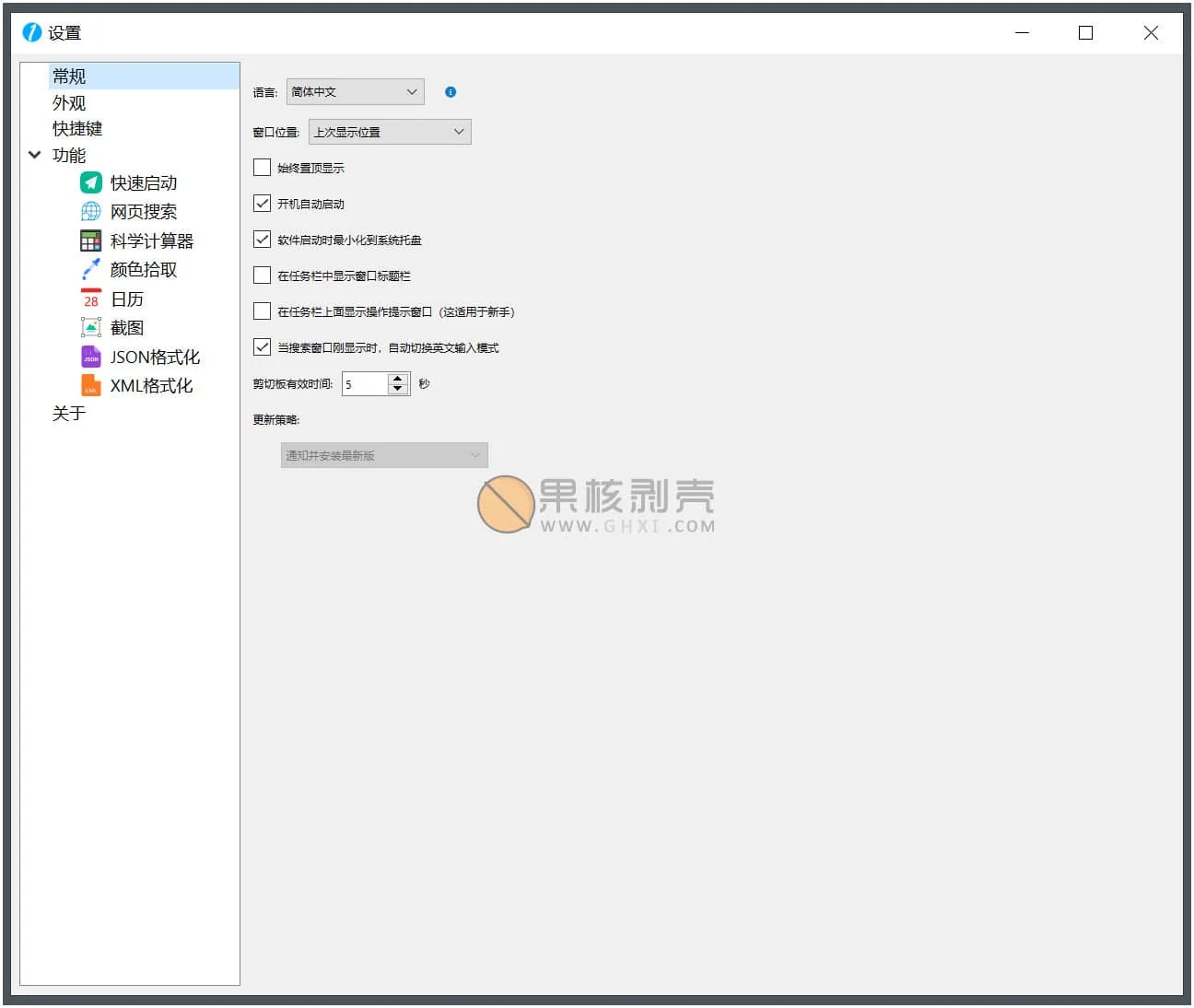Check 在任务栏中显示窗口标题栏 option
Image resolution: width=1194 pixels, height=1008 pixels.
262,275
